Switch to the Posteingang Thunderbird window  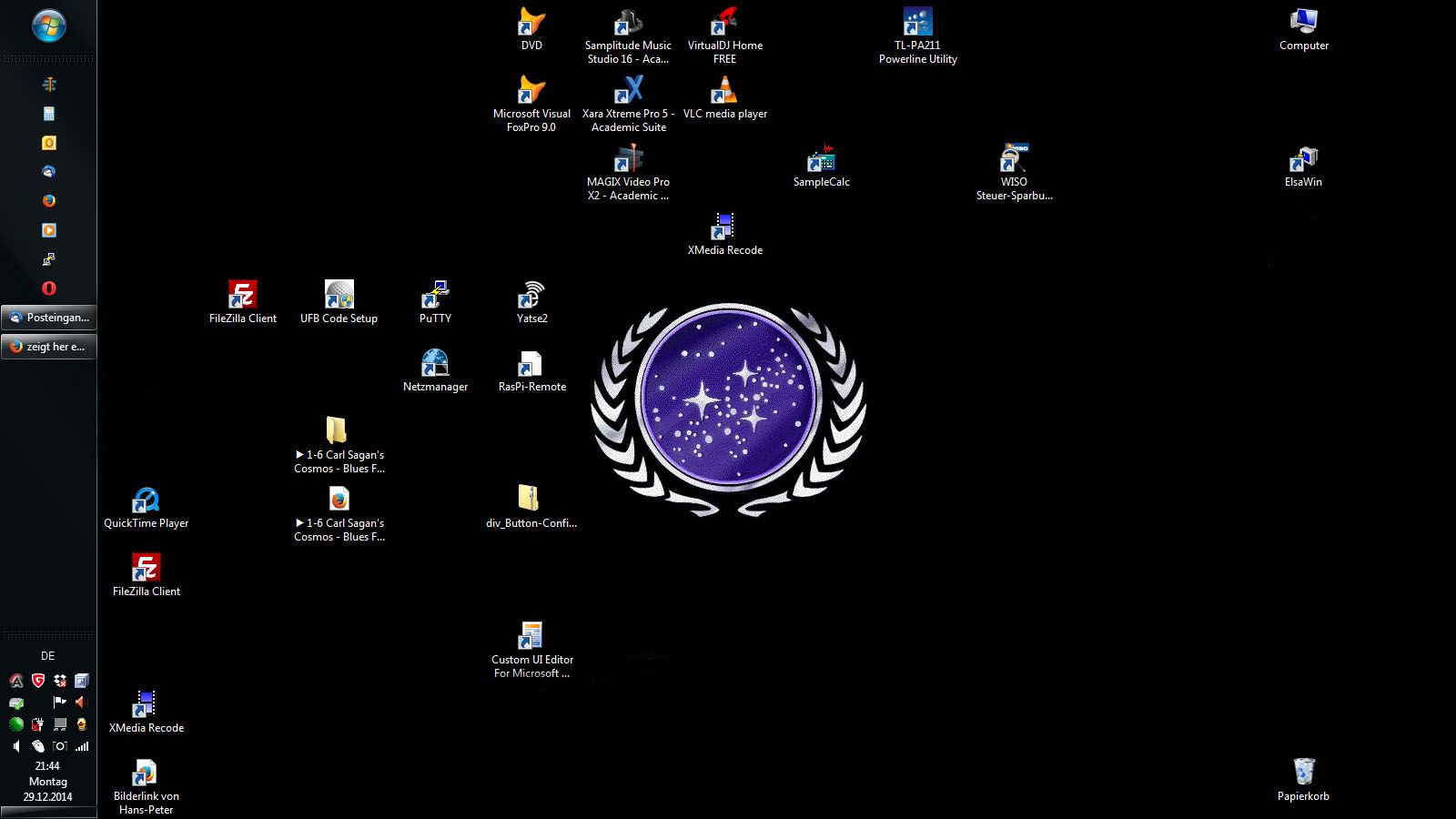click(x=49, y=318)
